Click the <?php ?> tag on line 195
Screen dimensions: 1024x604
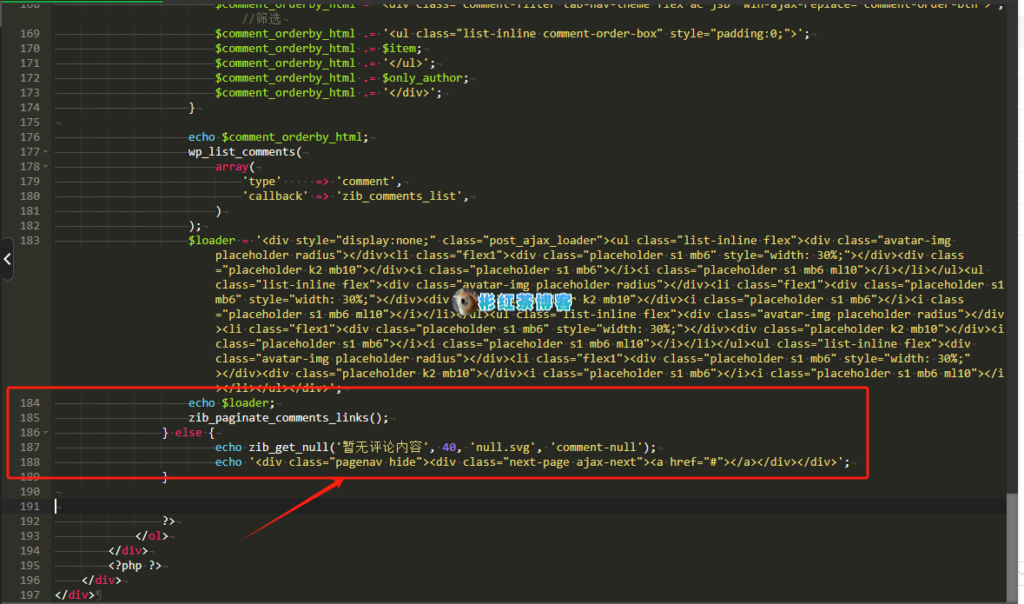135,565
